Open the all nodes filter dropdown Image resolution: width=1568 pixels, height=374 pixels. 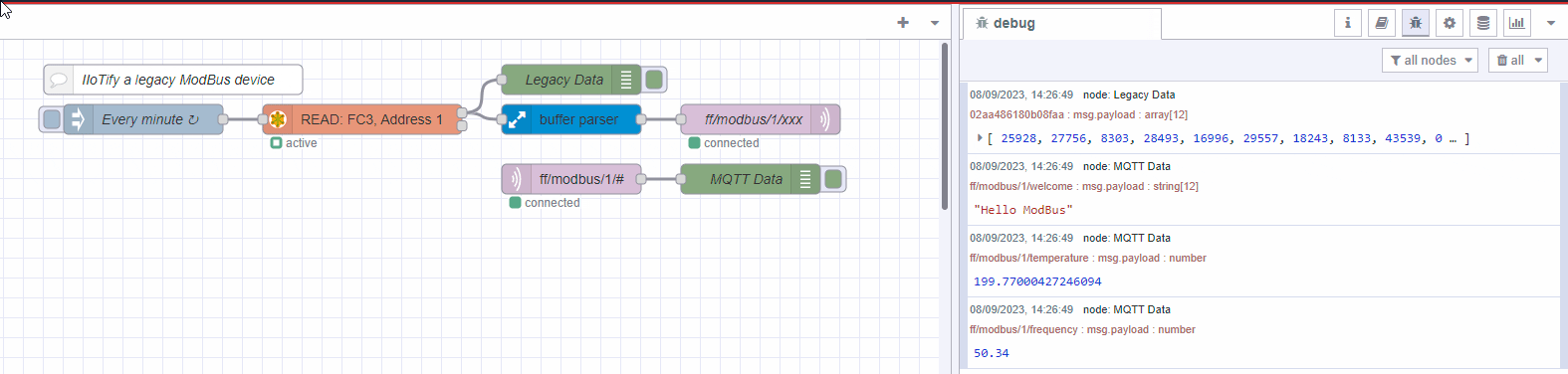click(x=1430, y=61)
